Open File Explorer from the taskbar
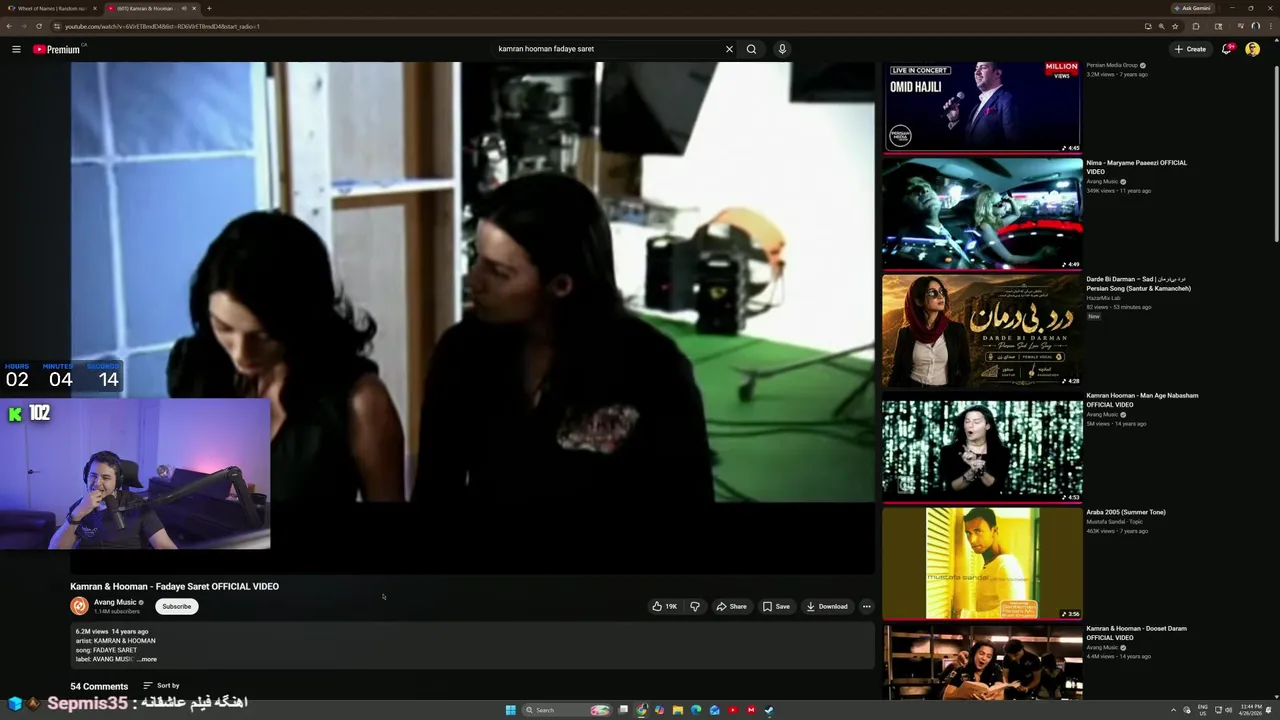The height and width of the screenshot is (720, 1280). [x=678, y=710]
